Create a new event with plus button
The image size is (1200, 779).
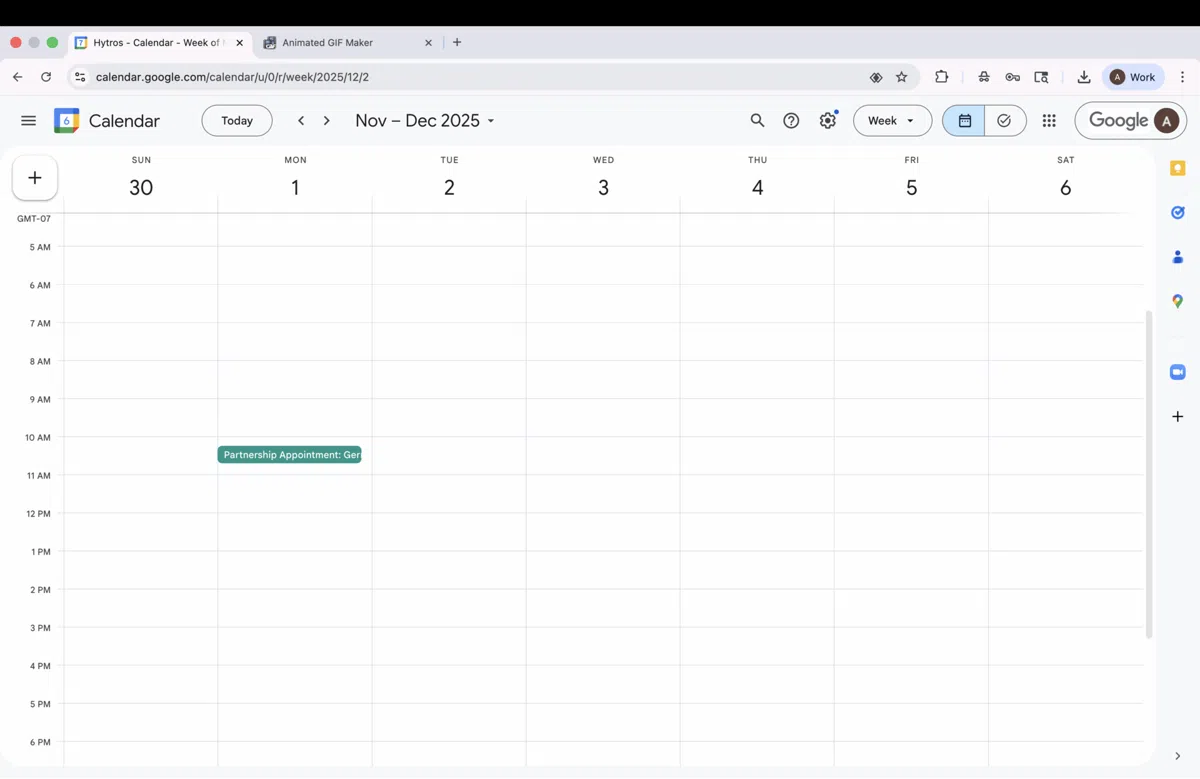tap(35, 178)
